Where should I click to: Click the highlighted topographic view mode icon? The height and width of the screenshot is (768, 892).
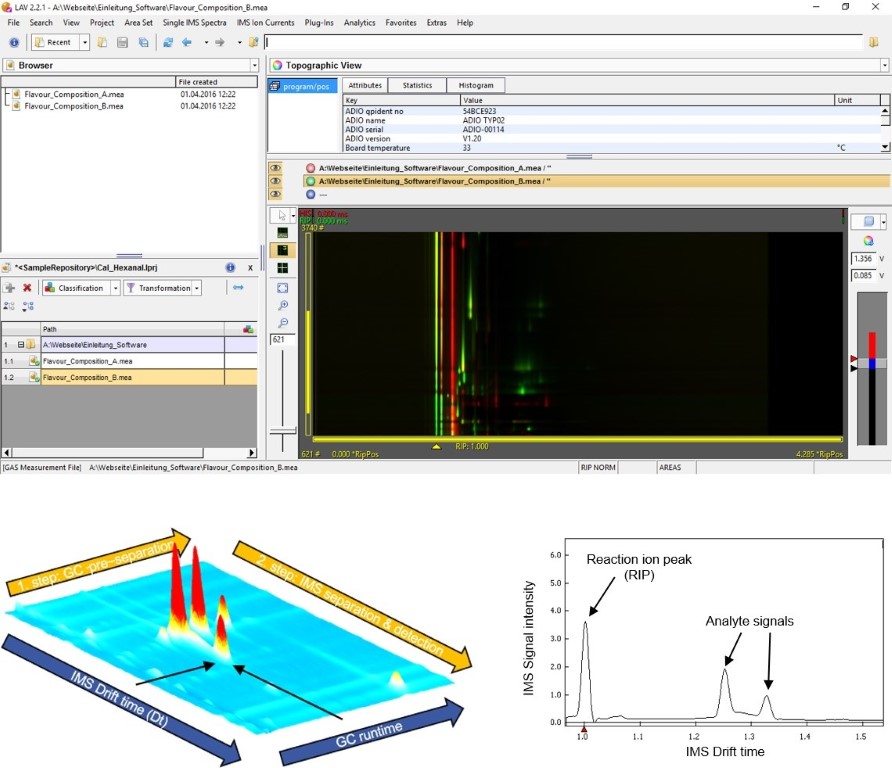coord(282,250)
